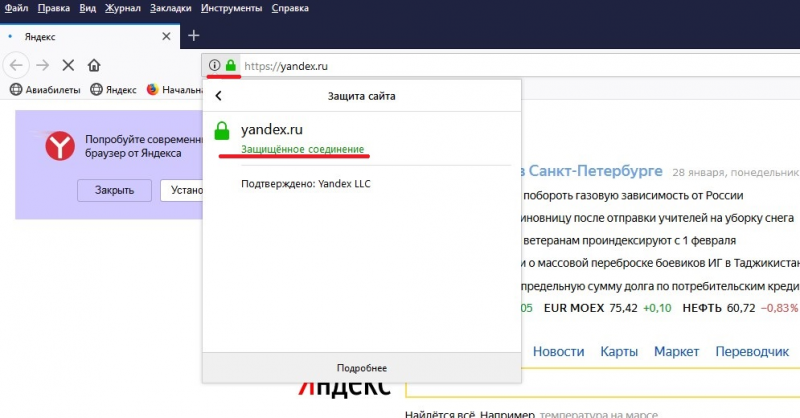Screen dimensions: 800x418
Task: Close the Яндекс tab
Action: pos(166,36)
